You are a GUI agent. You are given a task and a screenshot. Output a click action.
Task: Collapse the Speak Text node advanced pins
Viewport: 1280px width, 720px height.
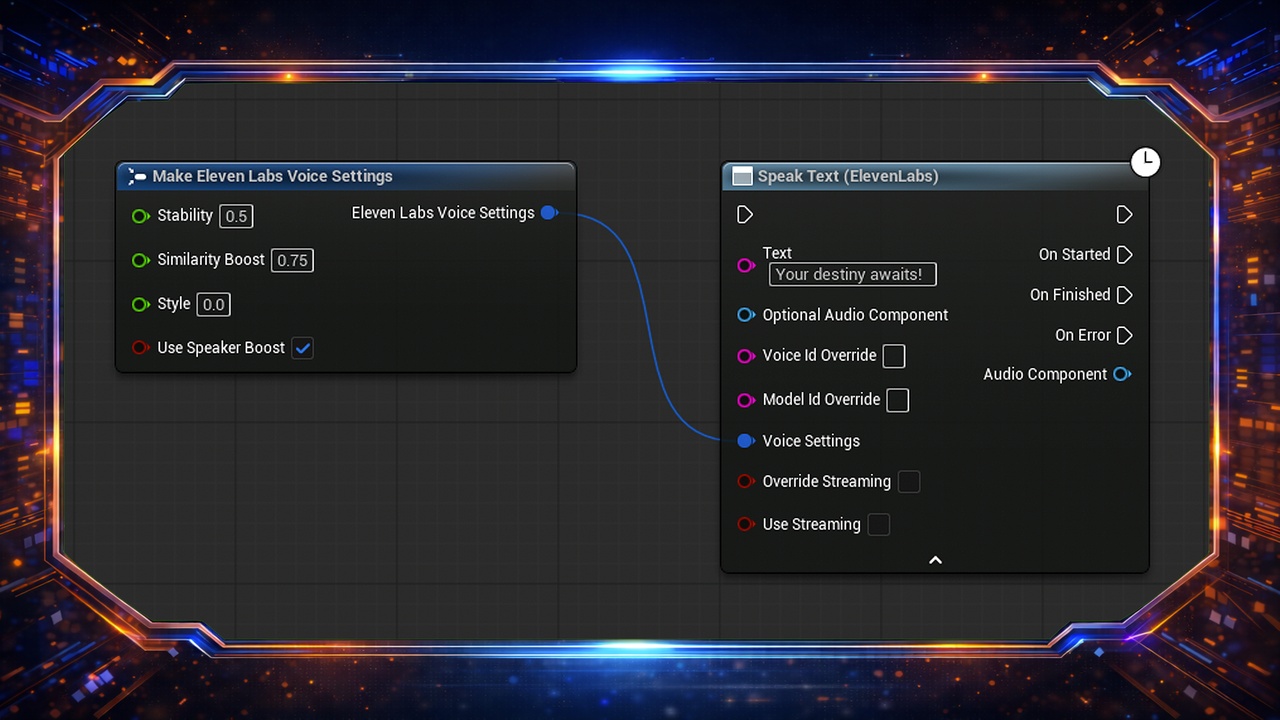[x=935, y=560]
